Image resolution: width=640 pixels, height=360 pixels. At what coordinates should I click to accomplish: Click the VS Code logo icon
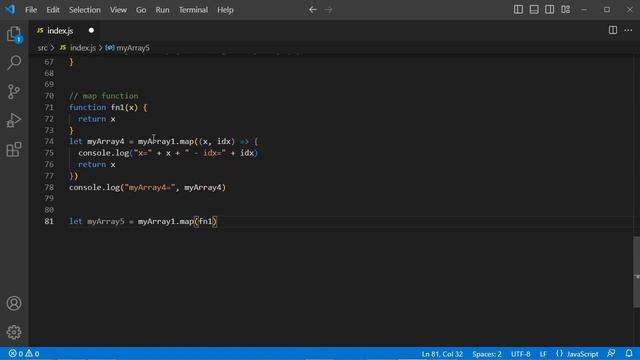point(10,9)
